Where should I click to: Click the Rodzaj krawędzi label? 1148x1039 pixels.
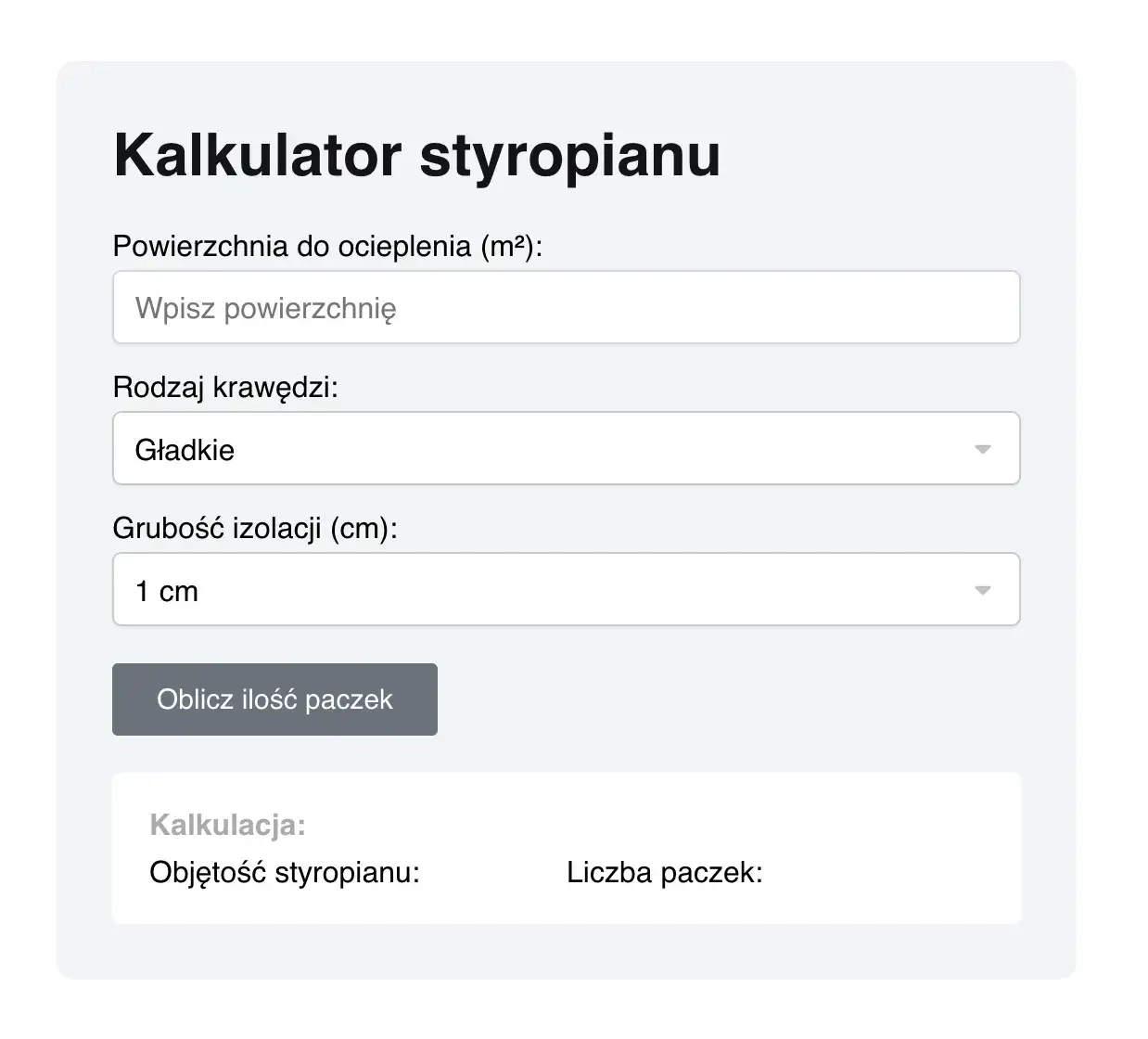click(225, 387)
